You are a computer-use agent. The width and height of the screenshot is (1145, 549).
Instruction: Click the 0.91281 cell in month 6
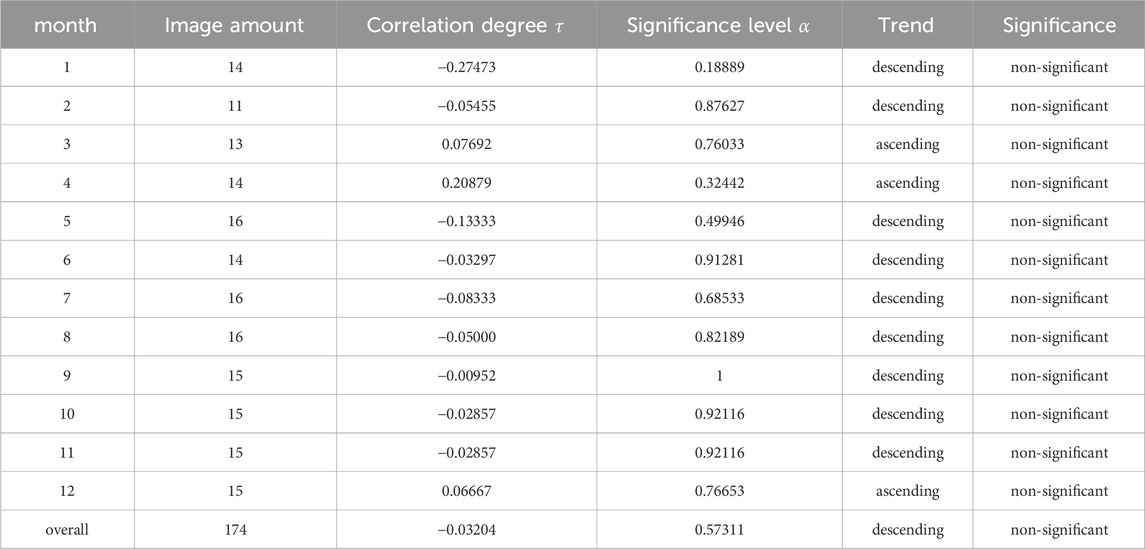click(719, 260)
